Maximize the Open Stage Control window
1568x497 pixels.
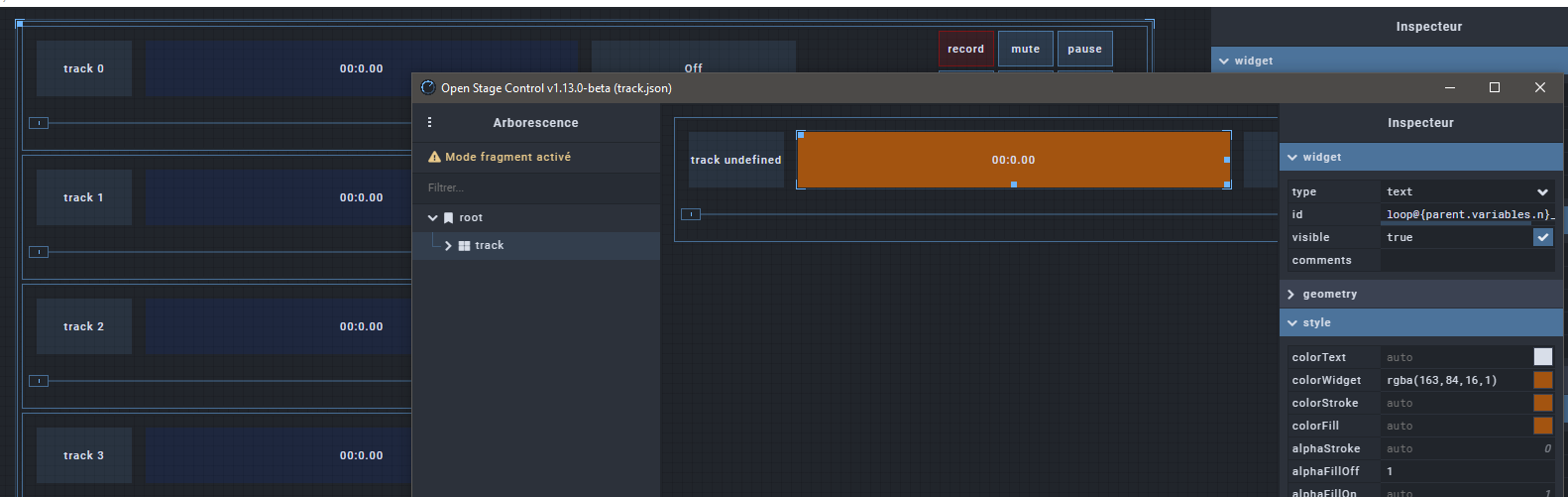[1495, 87]
